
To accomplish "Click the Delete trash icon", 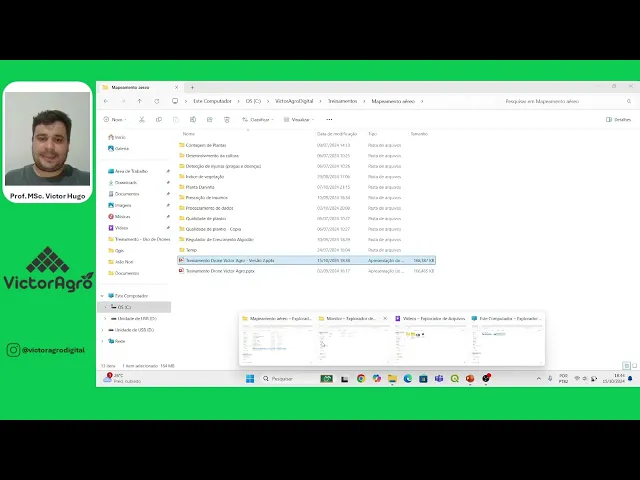I will (x=227, y=120).
